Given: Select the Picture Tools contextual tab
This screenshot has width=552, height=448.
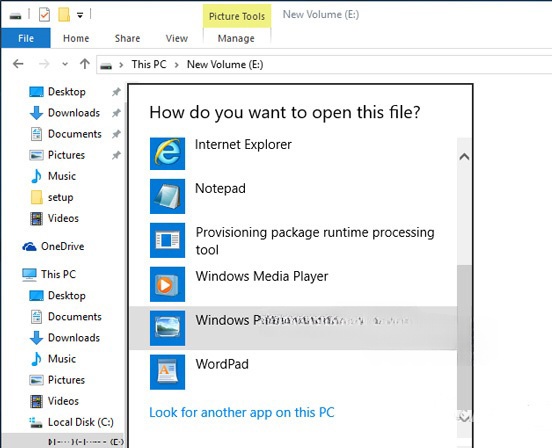Looking at the screenshot, I should [237, 16].
